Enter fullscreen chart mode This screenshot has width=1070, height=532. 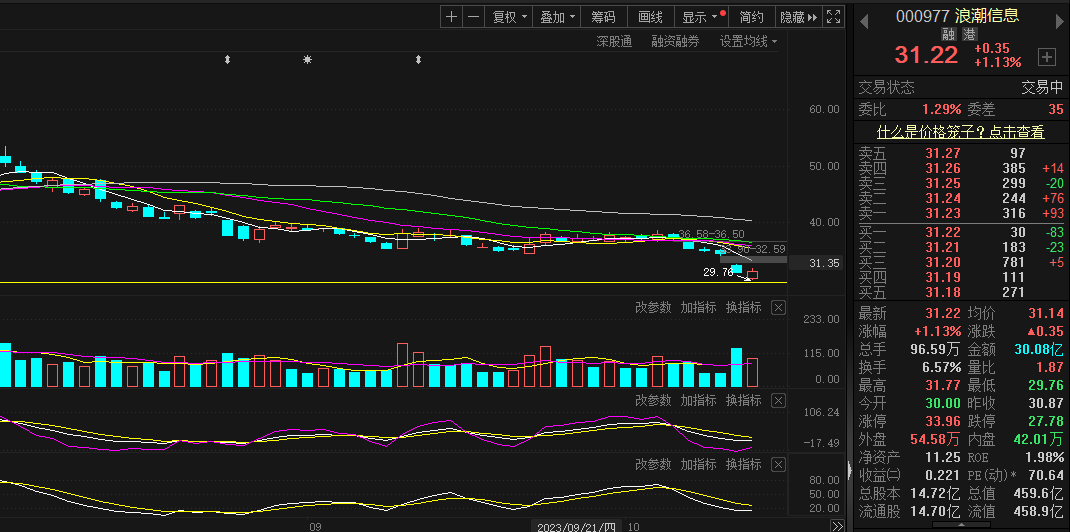coord(834,17)
